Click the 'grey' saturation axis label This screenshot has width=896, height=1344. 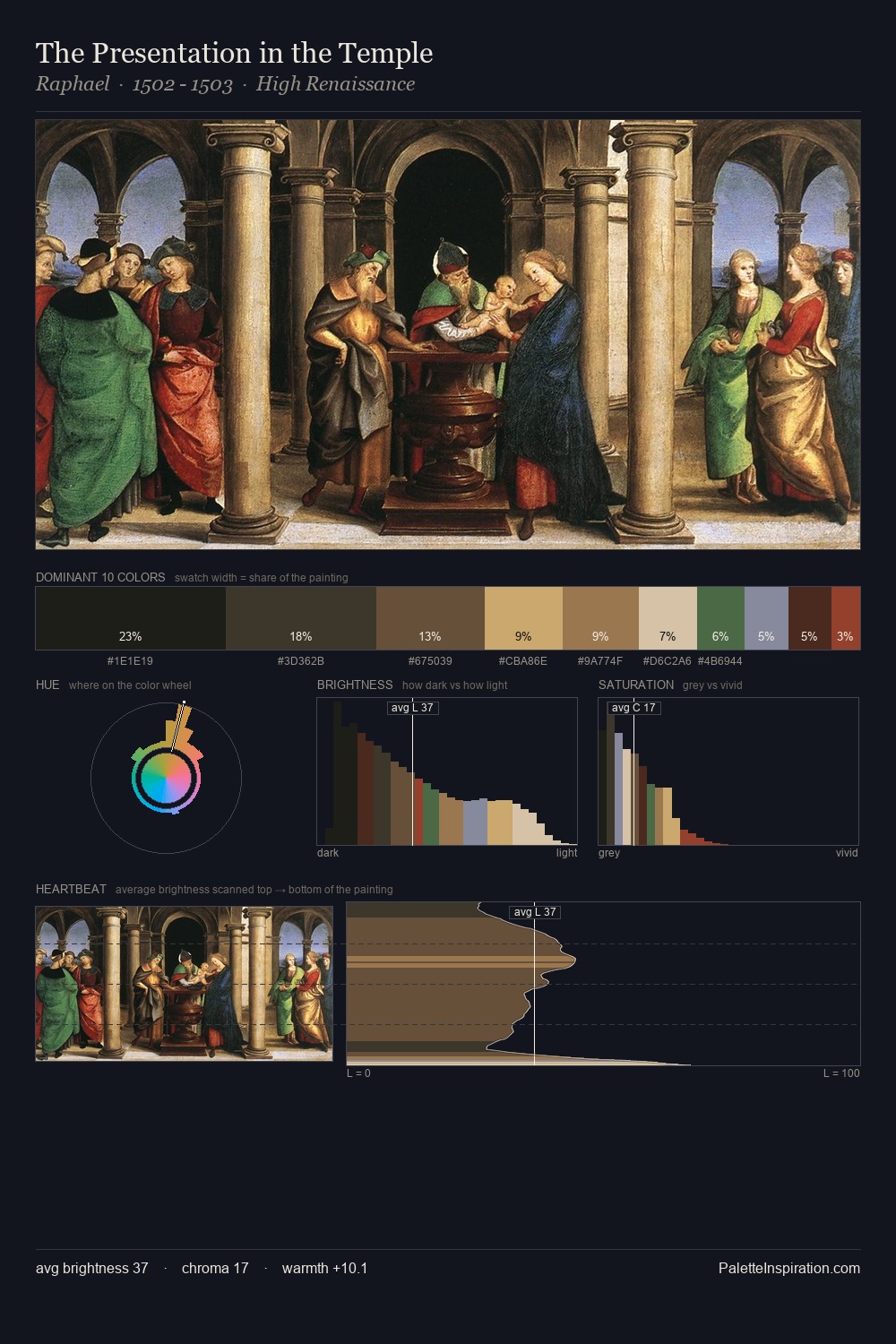point(609,853)
